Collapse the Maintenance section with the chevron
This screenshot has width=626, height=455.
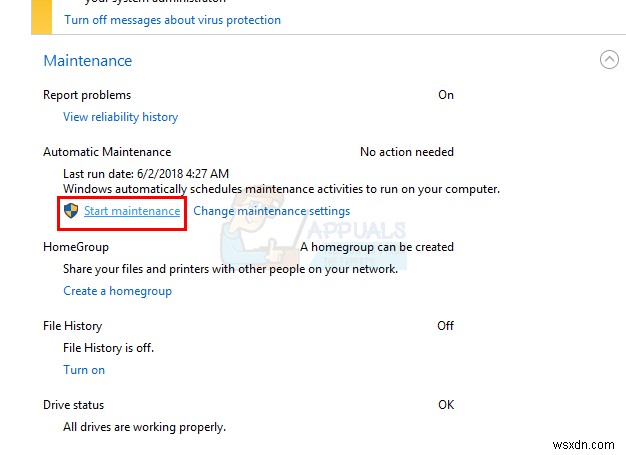(x=608, y=60)
